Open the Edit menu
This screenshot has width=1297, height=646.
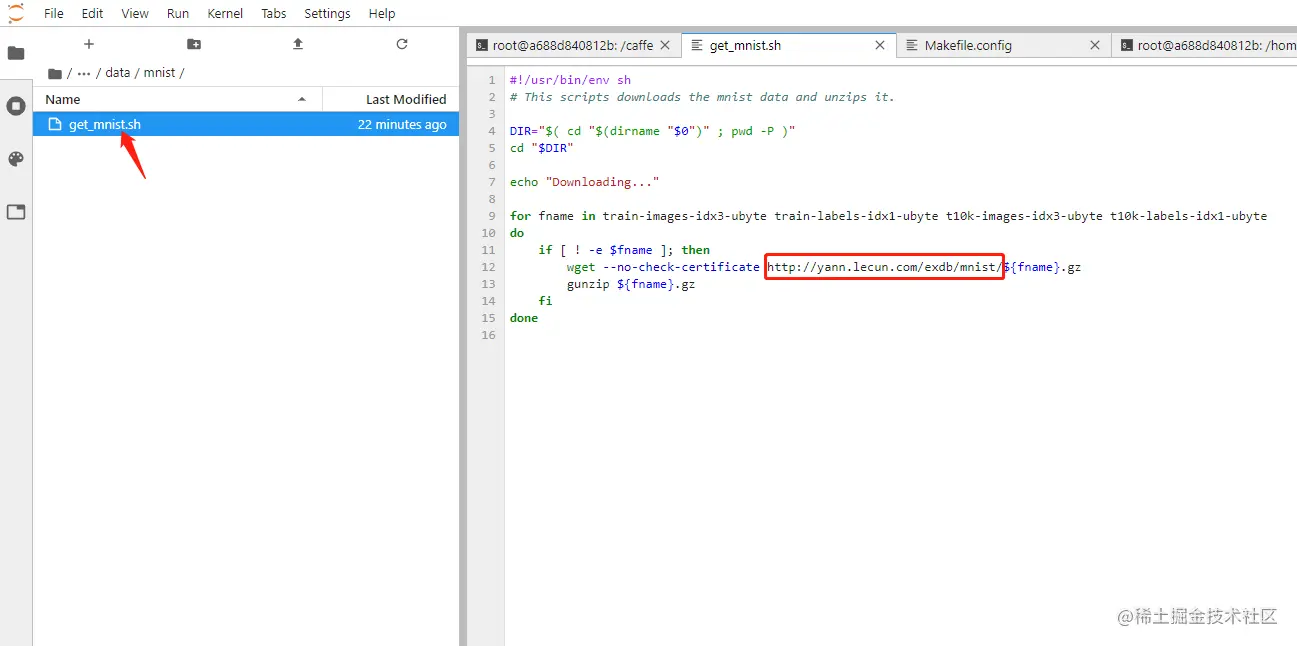[92, 13]
